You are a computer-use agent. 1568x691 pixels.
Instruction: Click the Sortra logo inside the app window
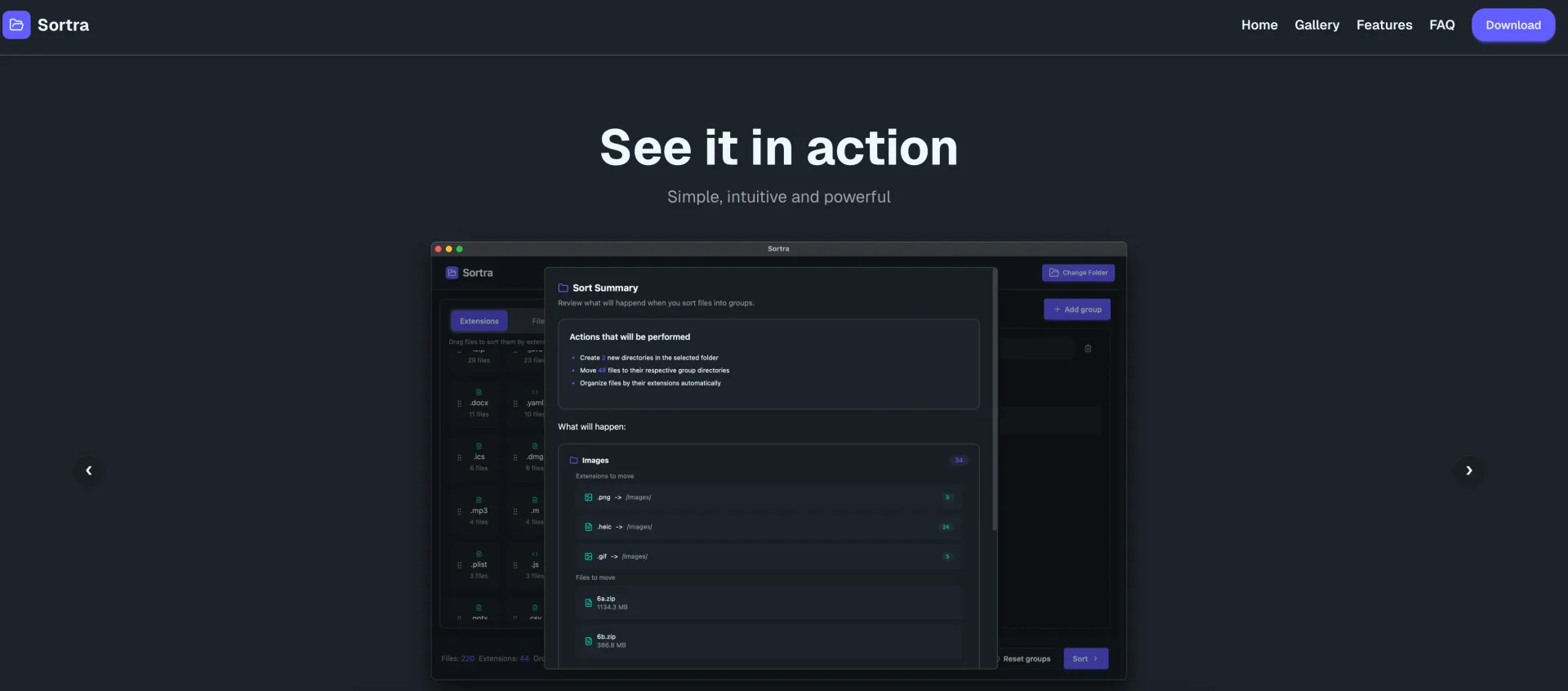pyautogui.click(x=452, y=273)
